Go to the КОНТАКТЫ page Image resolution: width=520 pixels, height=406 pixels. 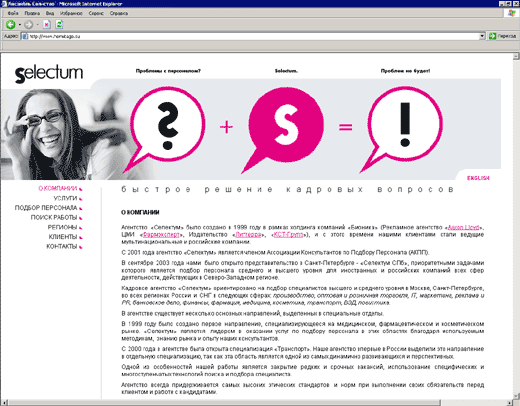62,247
